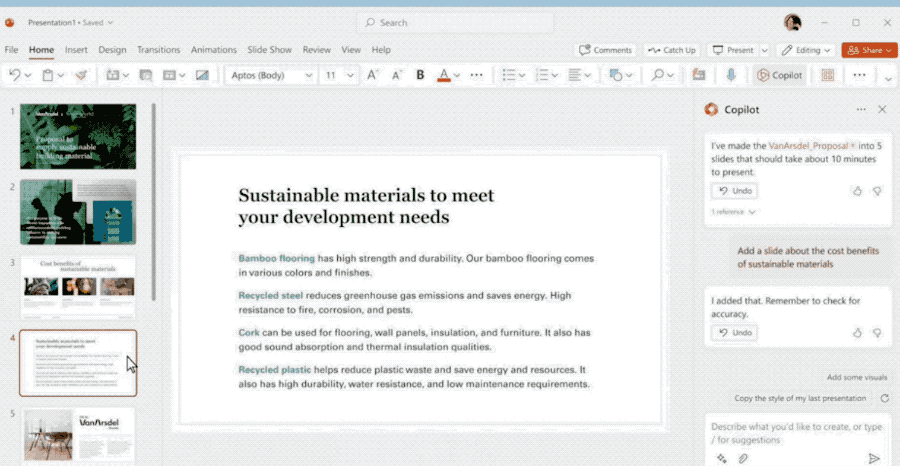Select slide 3 thumbnail
900x466 pixels.
(78, 287)
